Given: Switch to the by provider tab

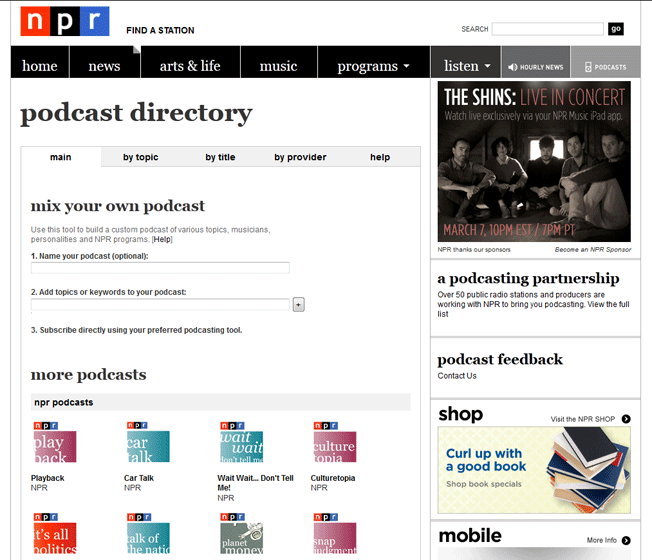Looking at the screenshot, I should click(x=300, y=157).
